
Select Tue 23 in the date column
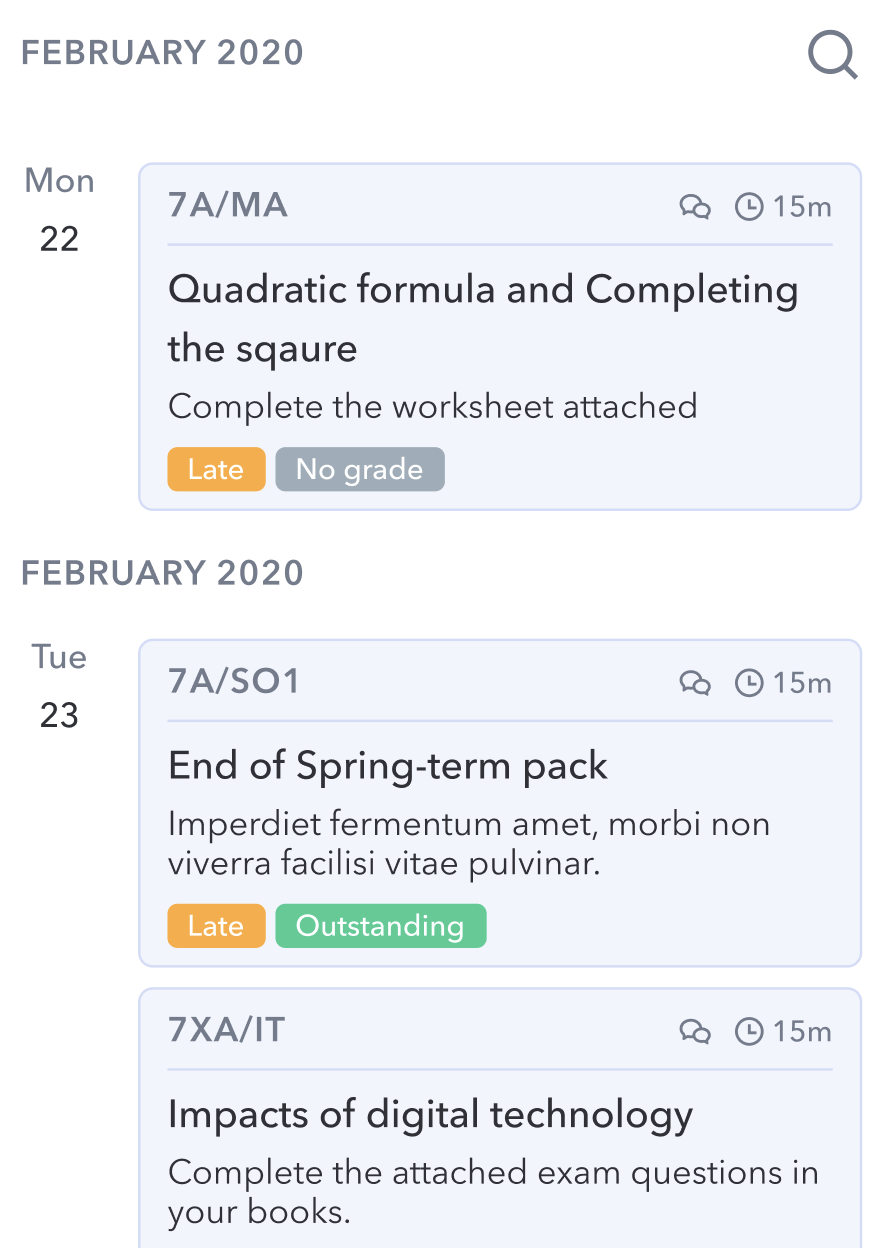point(59,686)
